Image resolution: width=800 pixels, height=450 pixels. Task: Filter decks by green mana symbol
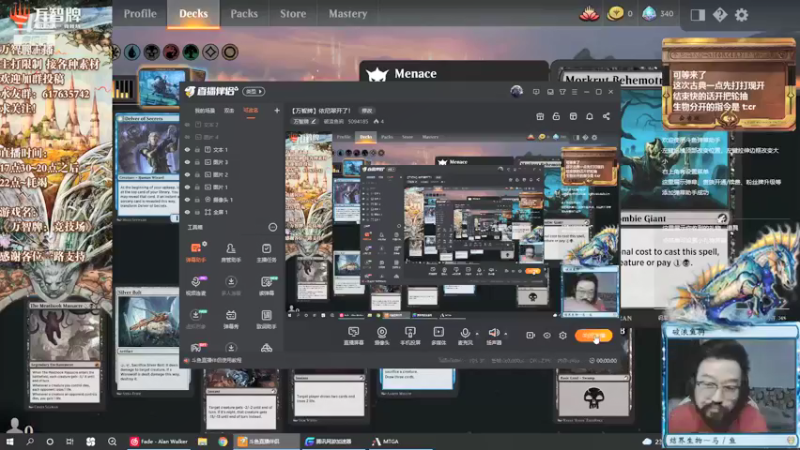[191, 52]
